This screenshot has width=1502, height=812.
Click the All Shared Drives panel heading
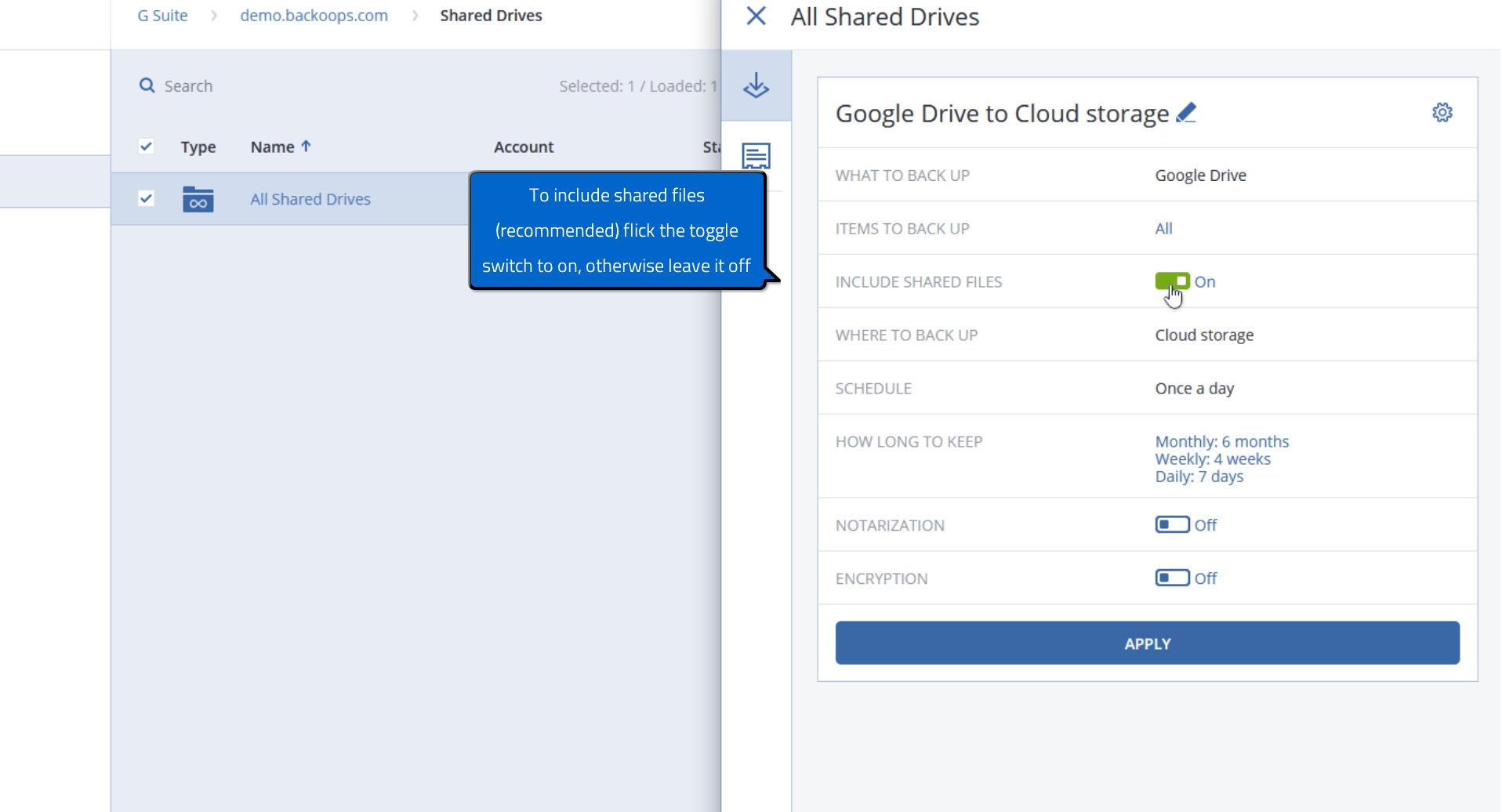pos(884,16)
